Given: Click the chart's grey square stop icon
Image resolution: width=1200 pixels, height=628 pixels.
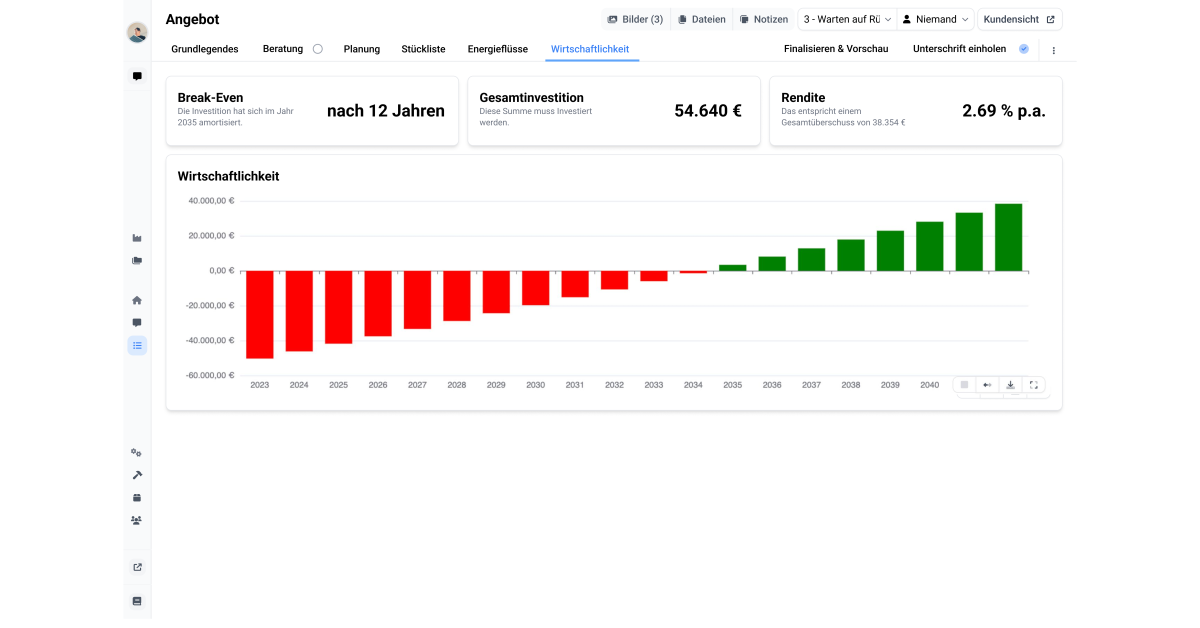Looking at the screenshot, I should [964, 385].
